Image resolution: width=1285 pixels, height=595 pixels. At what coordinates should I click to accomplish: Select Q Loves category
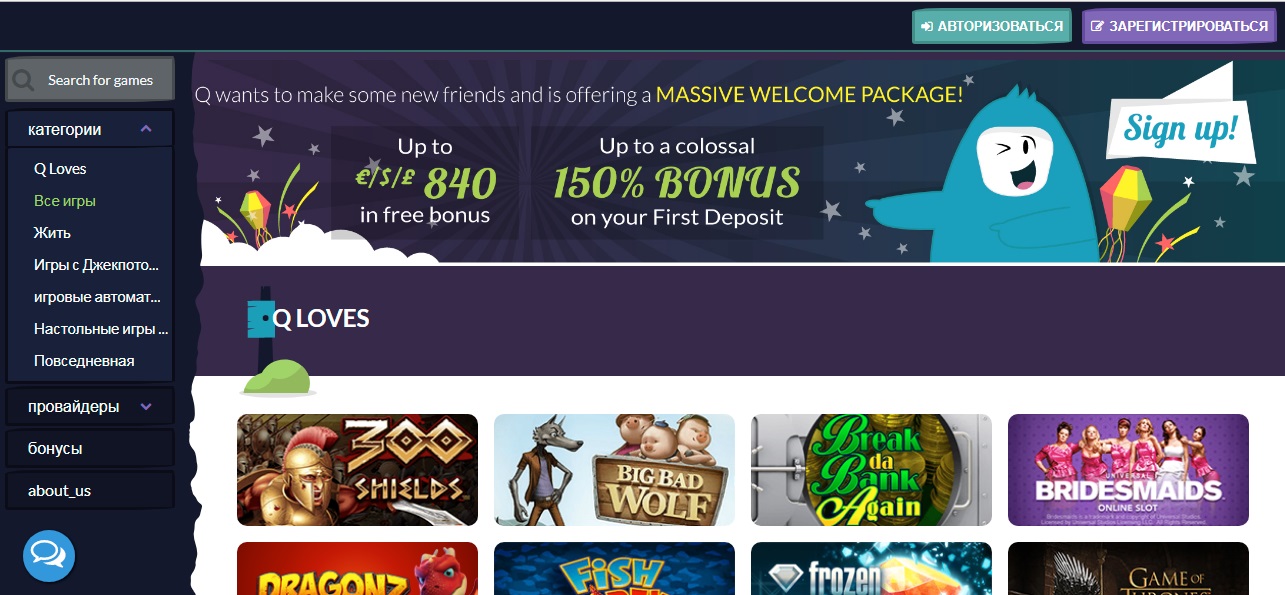(60, 169)
